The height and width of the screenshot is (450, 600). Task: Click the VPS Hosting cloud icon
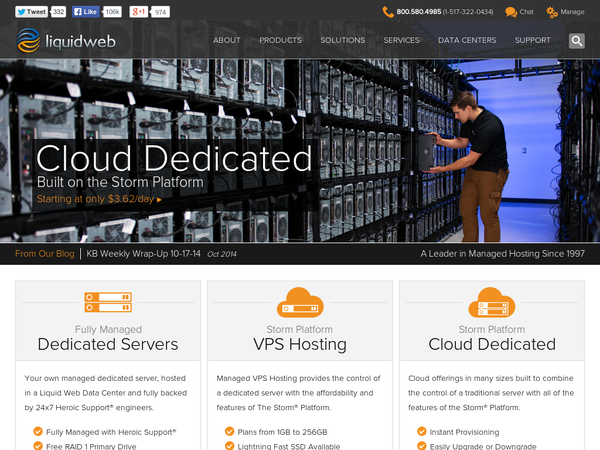coord(300,302)
